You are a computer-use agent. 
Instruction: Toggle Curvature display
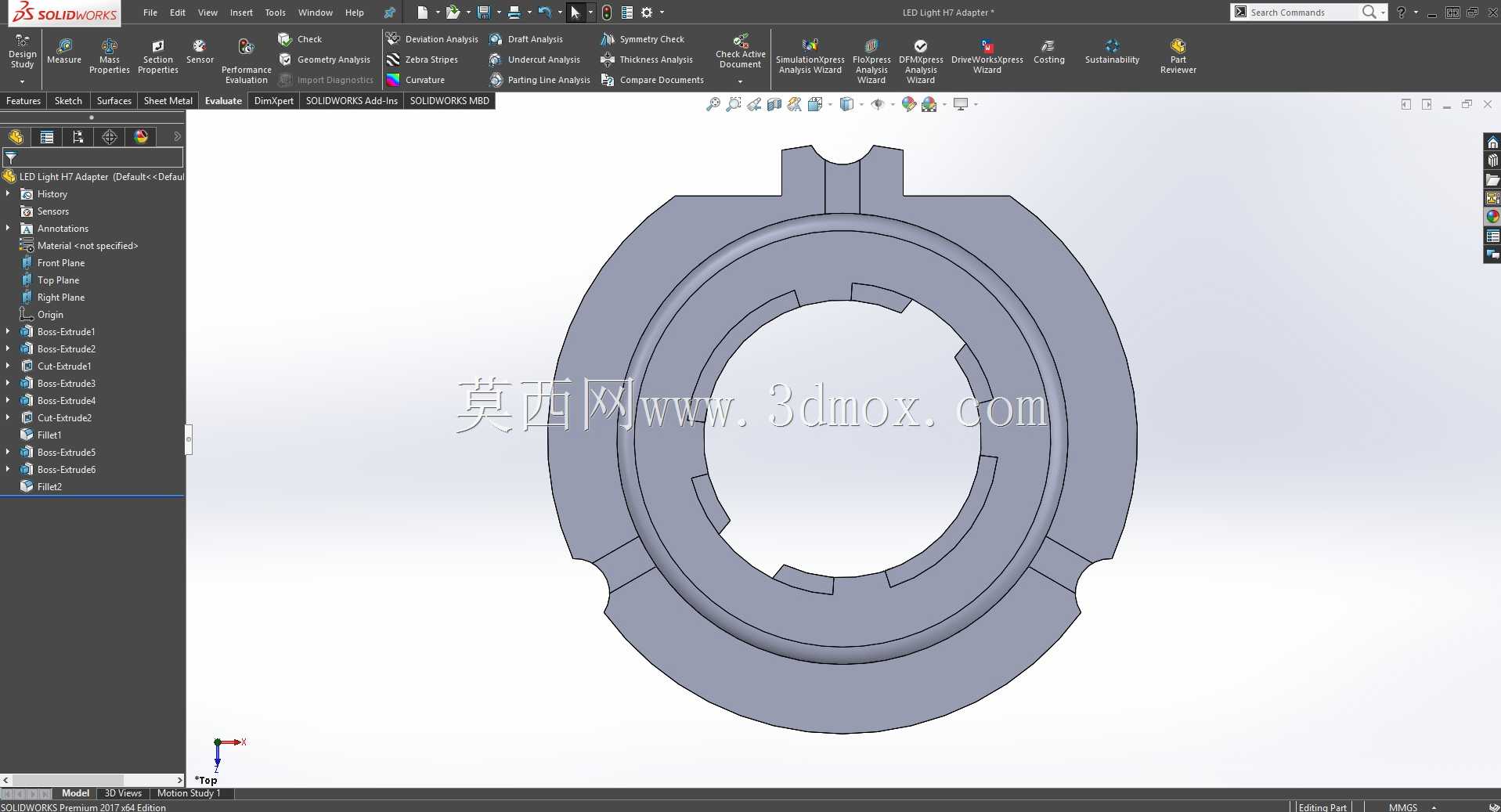click(x=416, y=80)
